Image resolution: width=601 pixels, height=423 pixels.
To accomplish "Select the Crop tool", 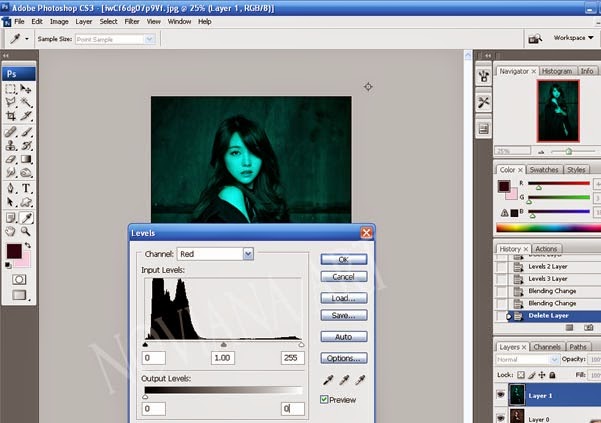I will (x=10, y=116).
